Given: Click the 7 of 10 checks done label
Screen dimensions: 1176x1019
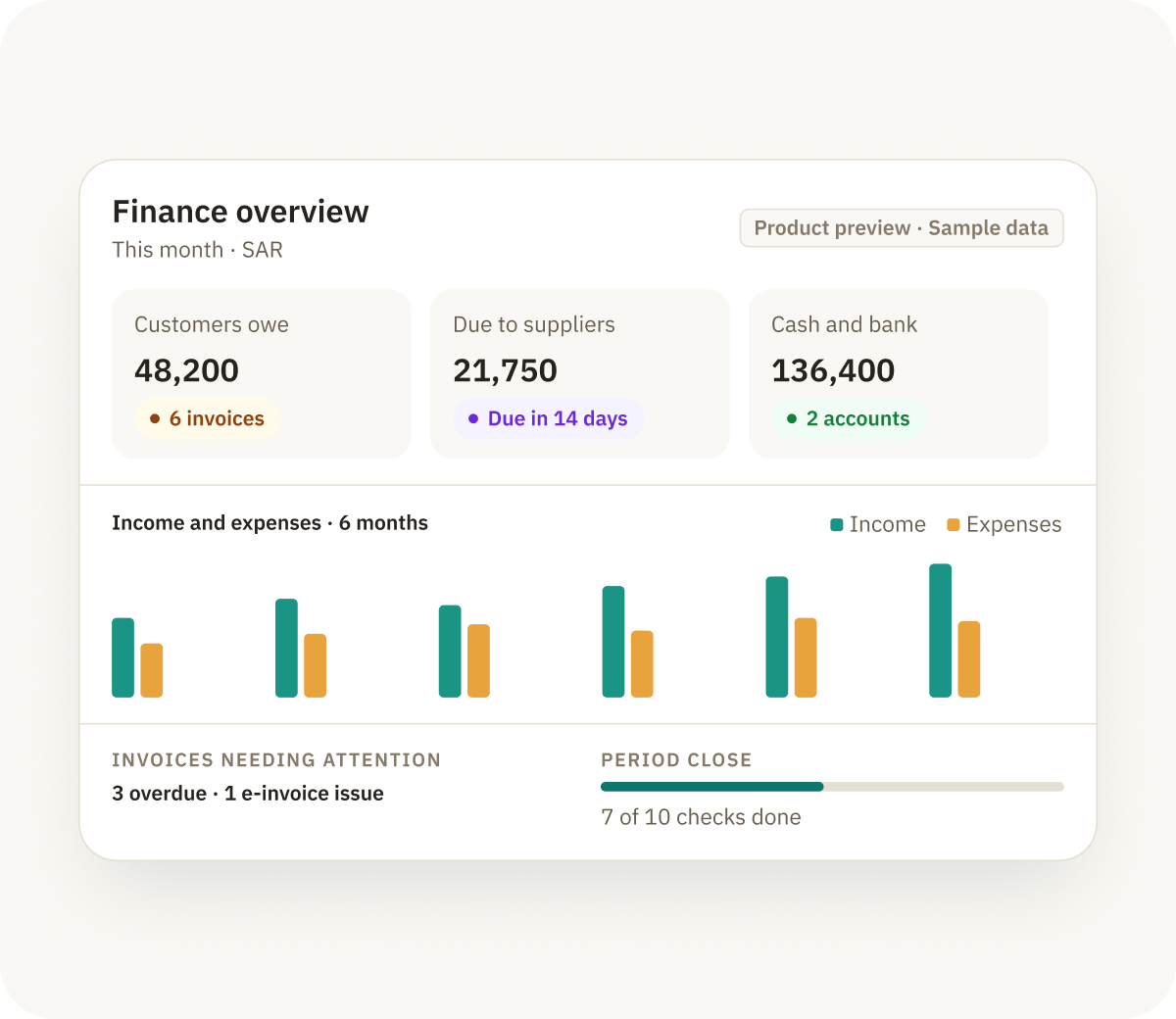Looking at the screenshot, I should click(x=701, y=817).
